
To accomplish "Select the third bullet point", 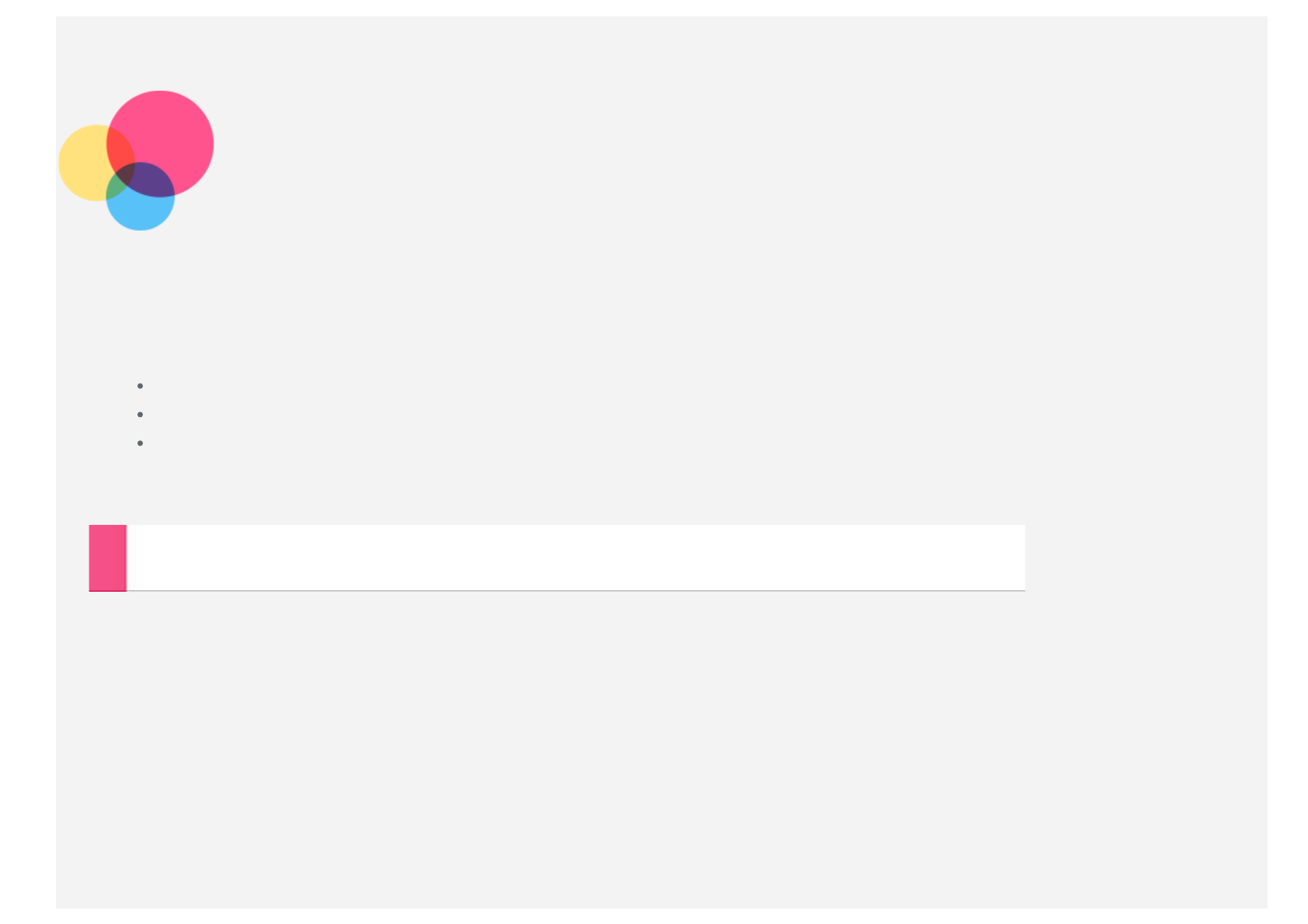I will 140,443.
